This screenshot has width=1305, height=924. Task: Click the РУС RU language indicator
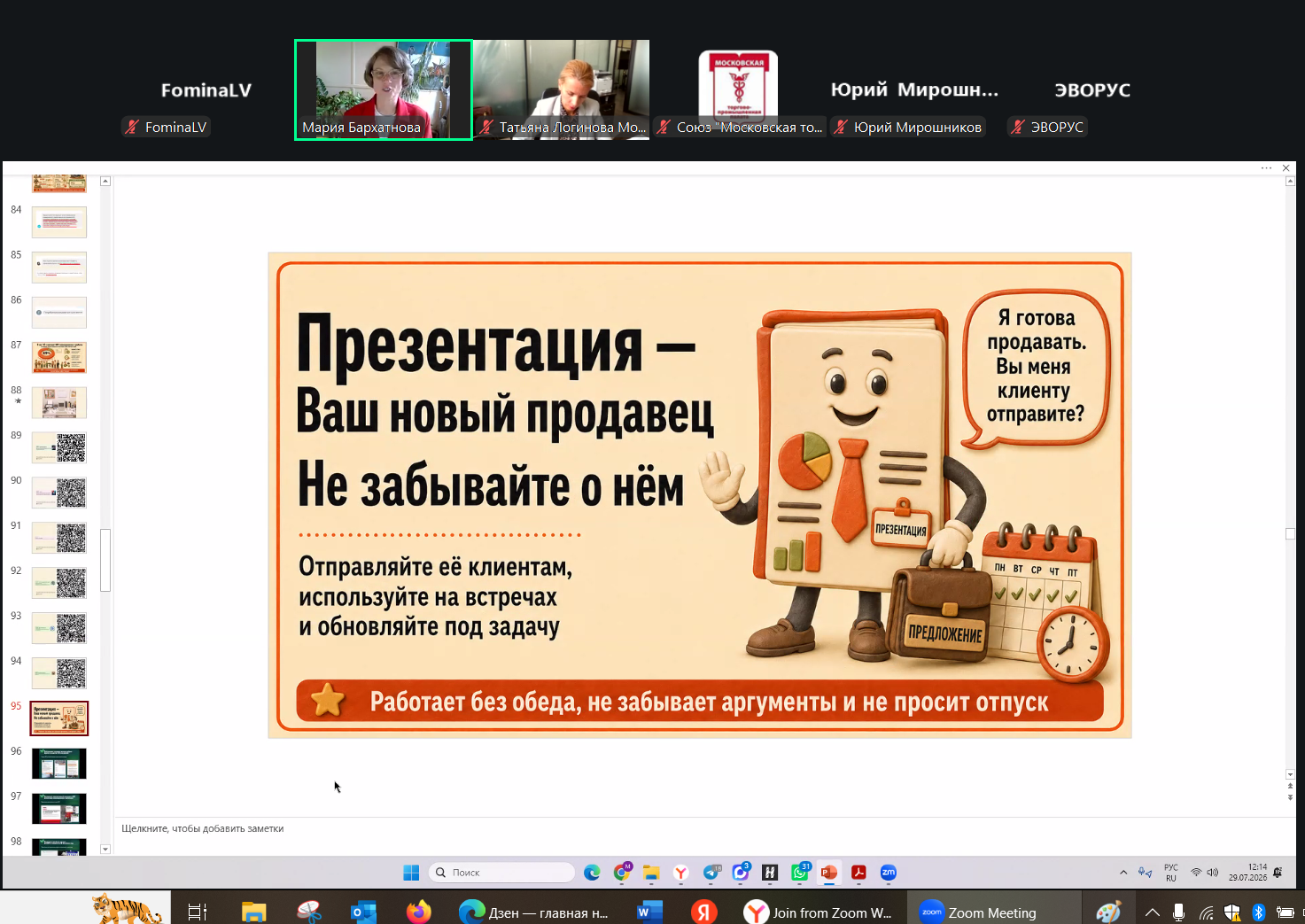pos(1171,873)
